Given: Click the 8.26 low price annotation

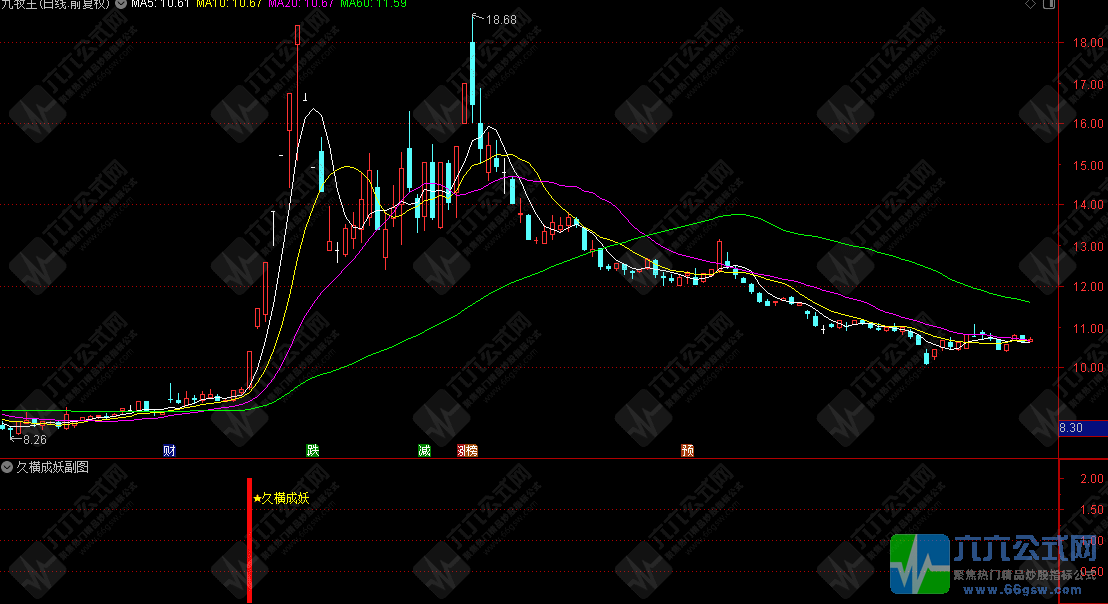Looking at the screenshot, I should coord(35,439).
